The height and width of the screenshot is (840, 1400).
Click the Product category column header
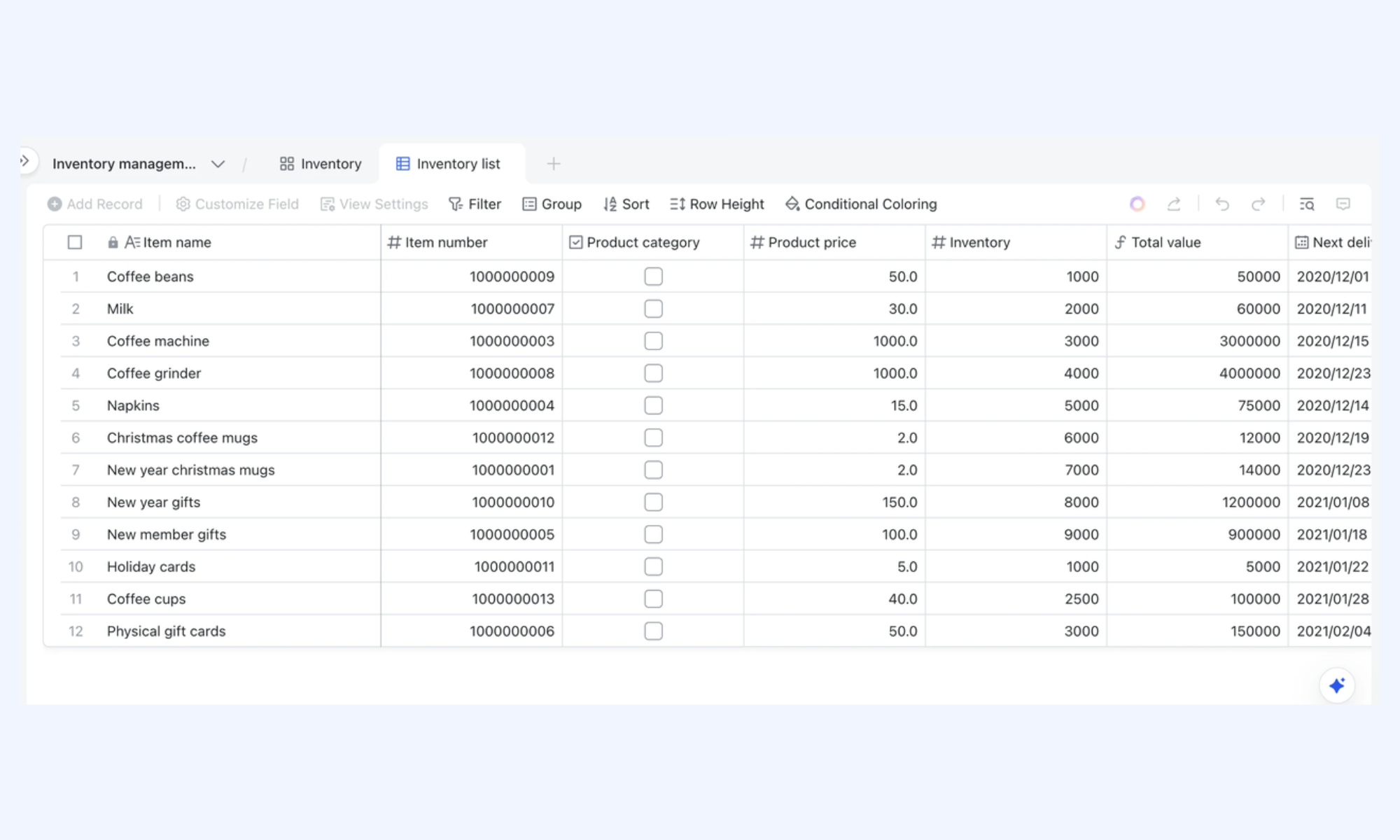(x=652, y=242)
